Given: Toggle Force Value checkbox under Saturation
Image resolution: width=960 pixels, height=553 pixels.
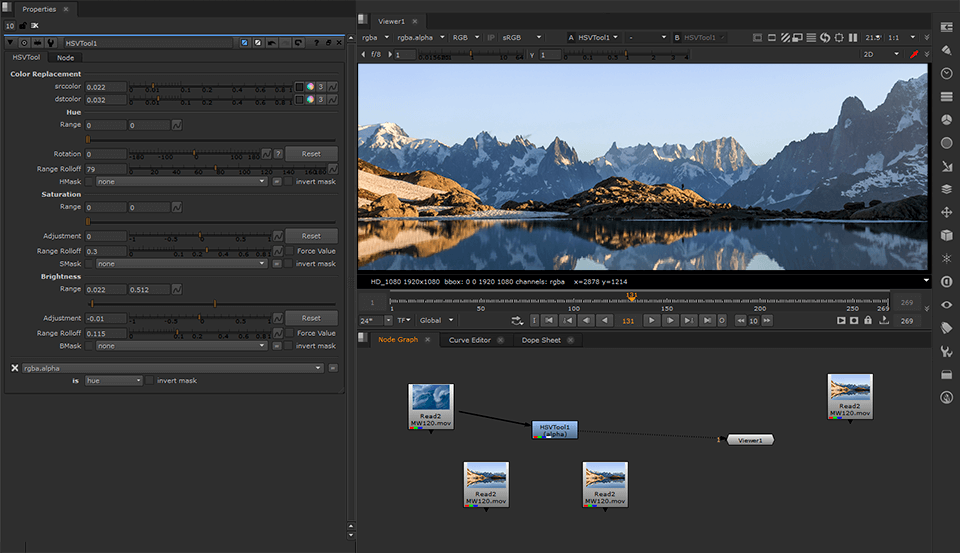Looking at the screenshot, I should (290, 251).
